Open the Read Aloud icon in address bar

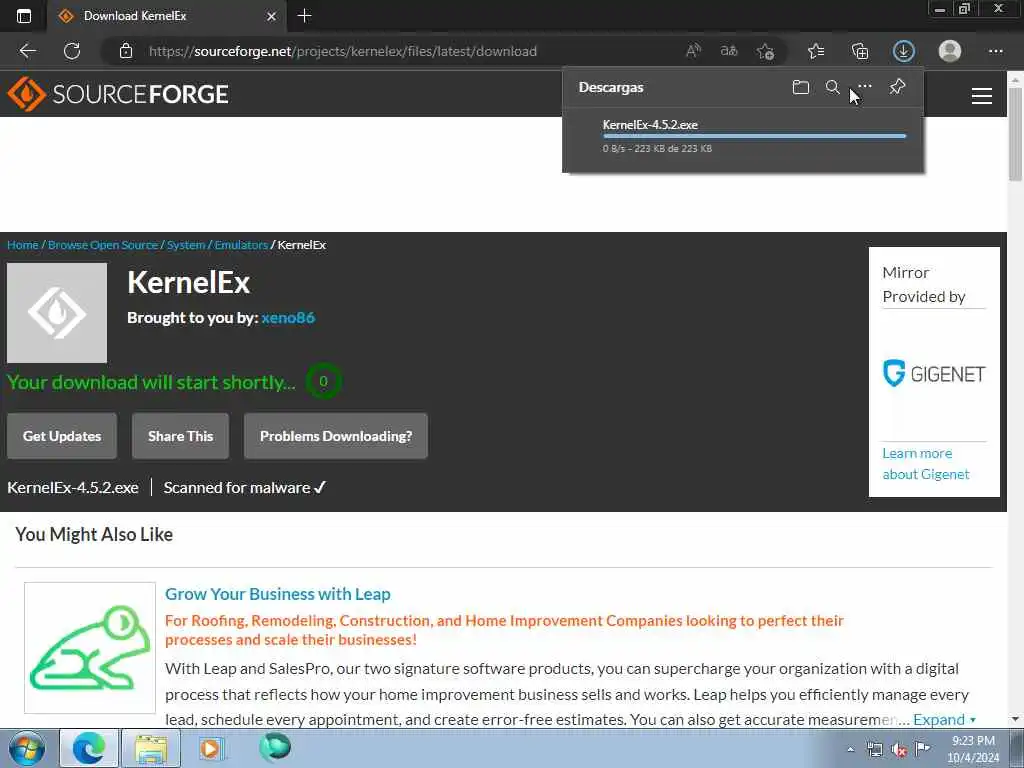click(x=694, y=51)
